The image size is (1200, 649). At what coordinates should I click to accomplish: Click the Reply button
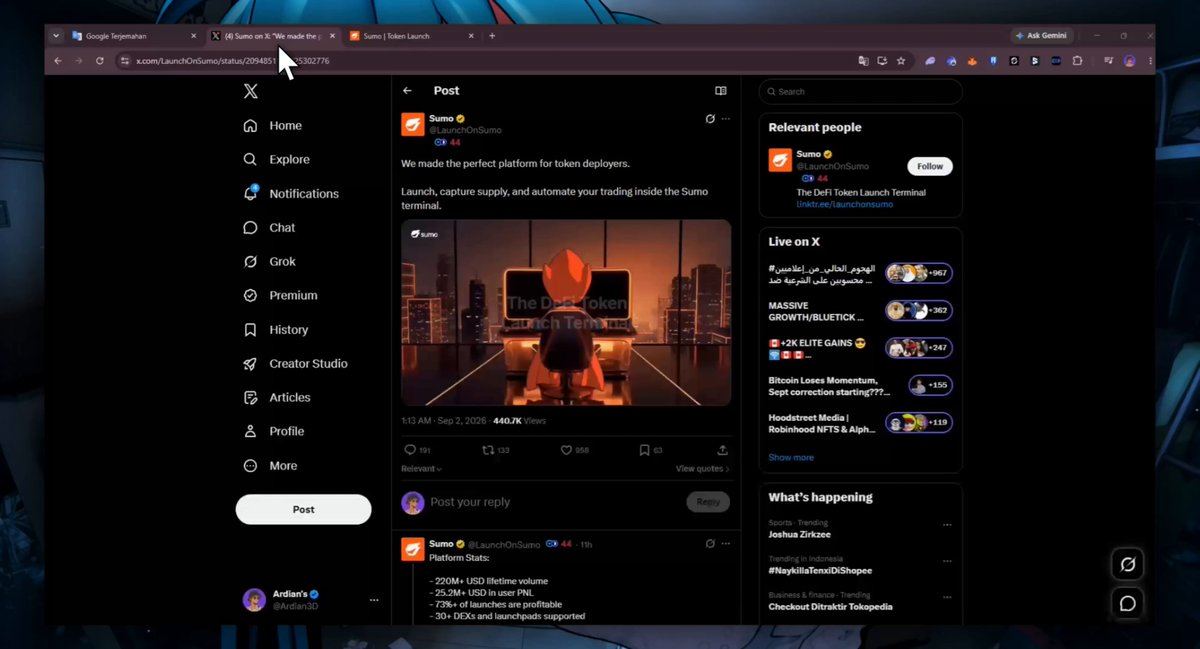tap(708, 502)
